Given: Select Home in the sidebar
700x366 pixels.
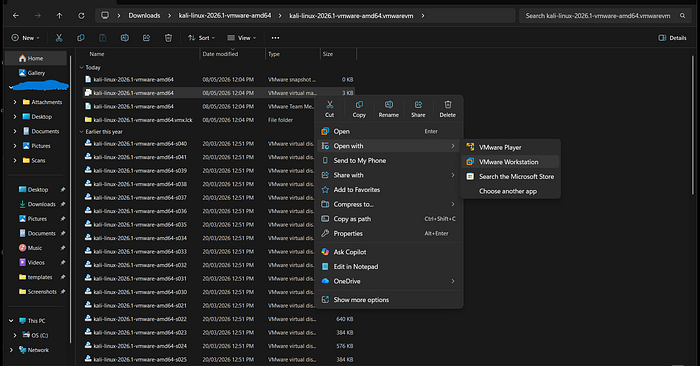Looking at the screenshot, I should [36, 58].
